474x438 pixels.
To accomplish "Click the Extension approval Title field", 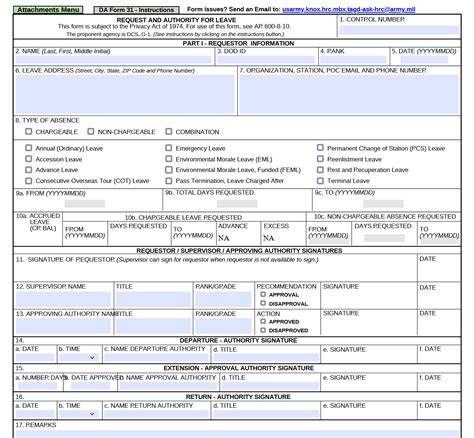I will click(x=270, y=386).
